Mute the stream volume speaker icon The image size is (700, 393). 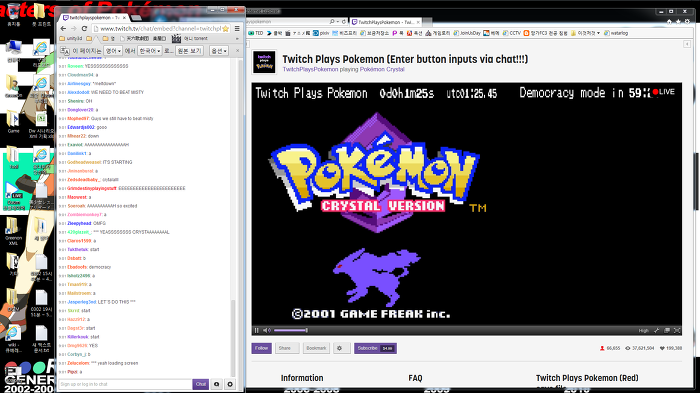coord(267,330)
